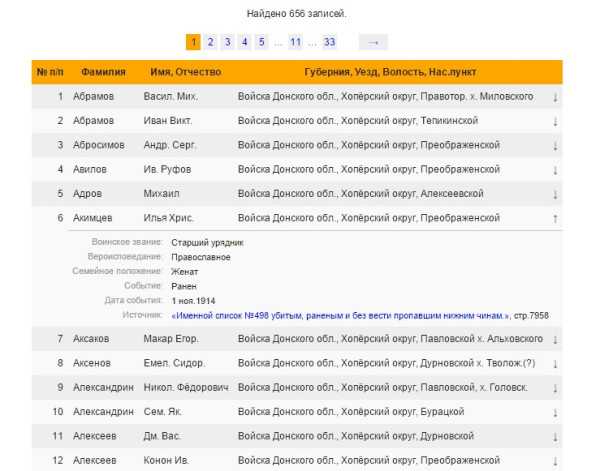Expand details arrow for Алексеев Дм. Вас.
The image size is (600, 471).
[555, 437]
